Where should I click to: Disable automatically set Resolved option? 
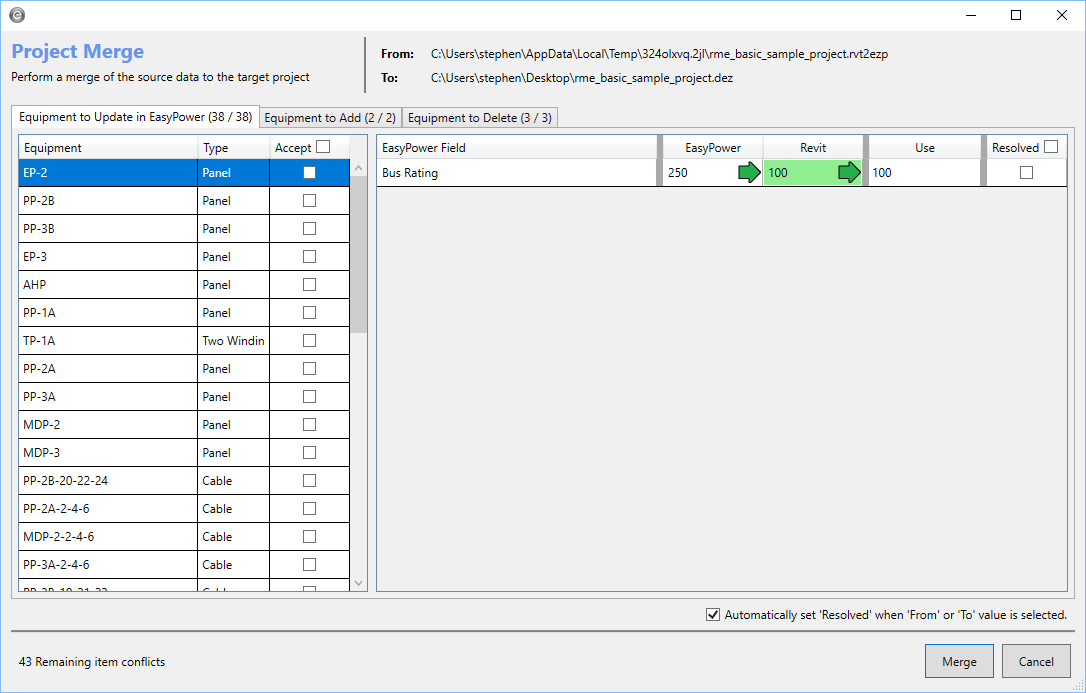click(713, 615)
